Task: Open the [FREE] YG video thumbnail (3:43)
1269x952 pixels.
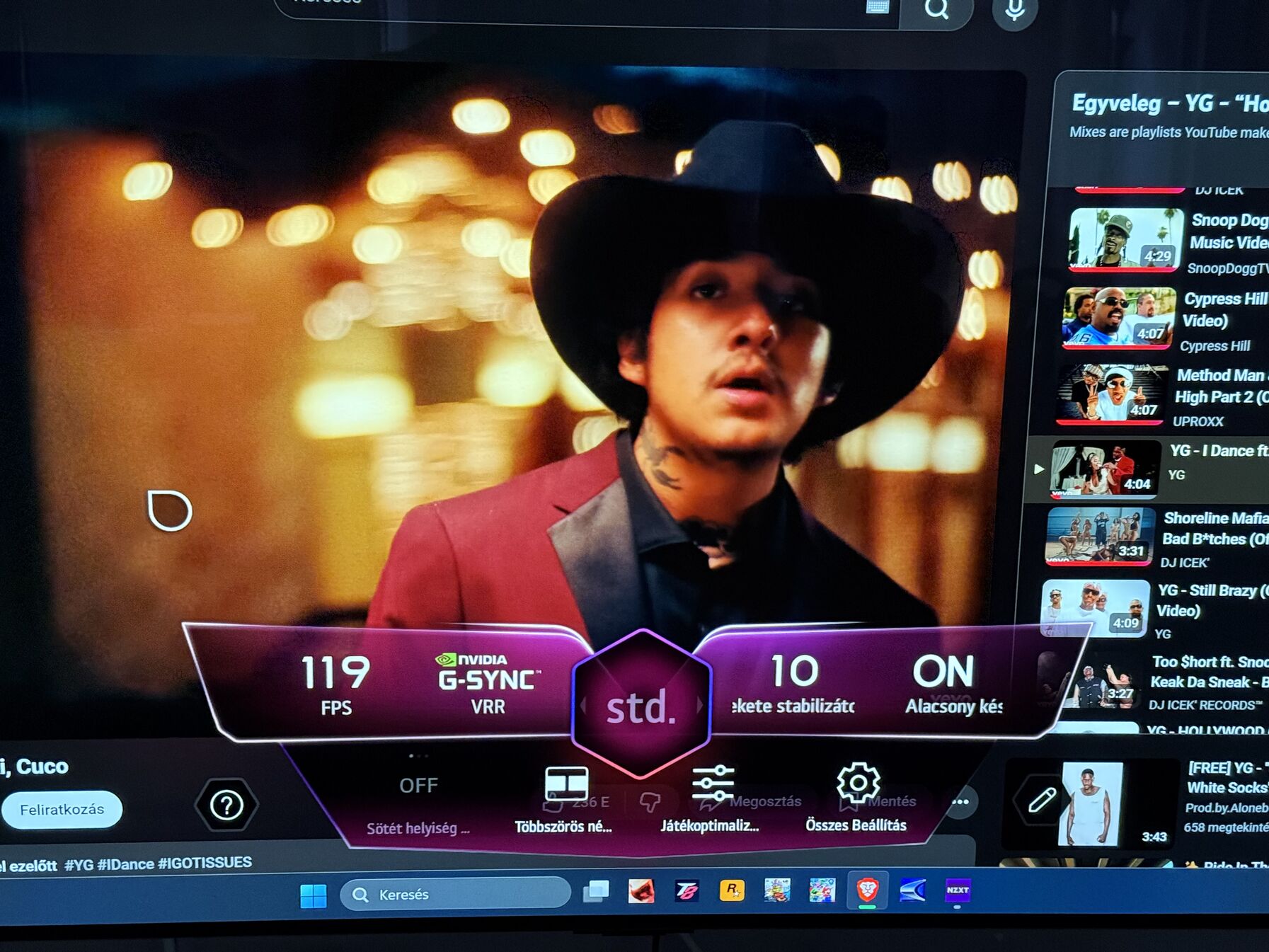Action: tap(1090, 804)
